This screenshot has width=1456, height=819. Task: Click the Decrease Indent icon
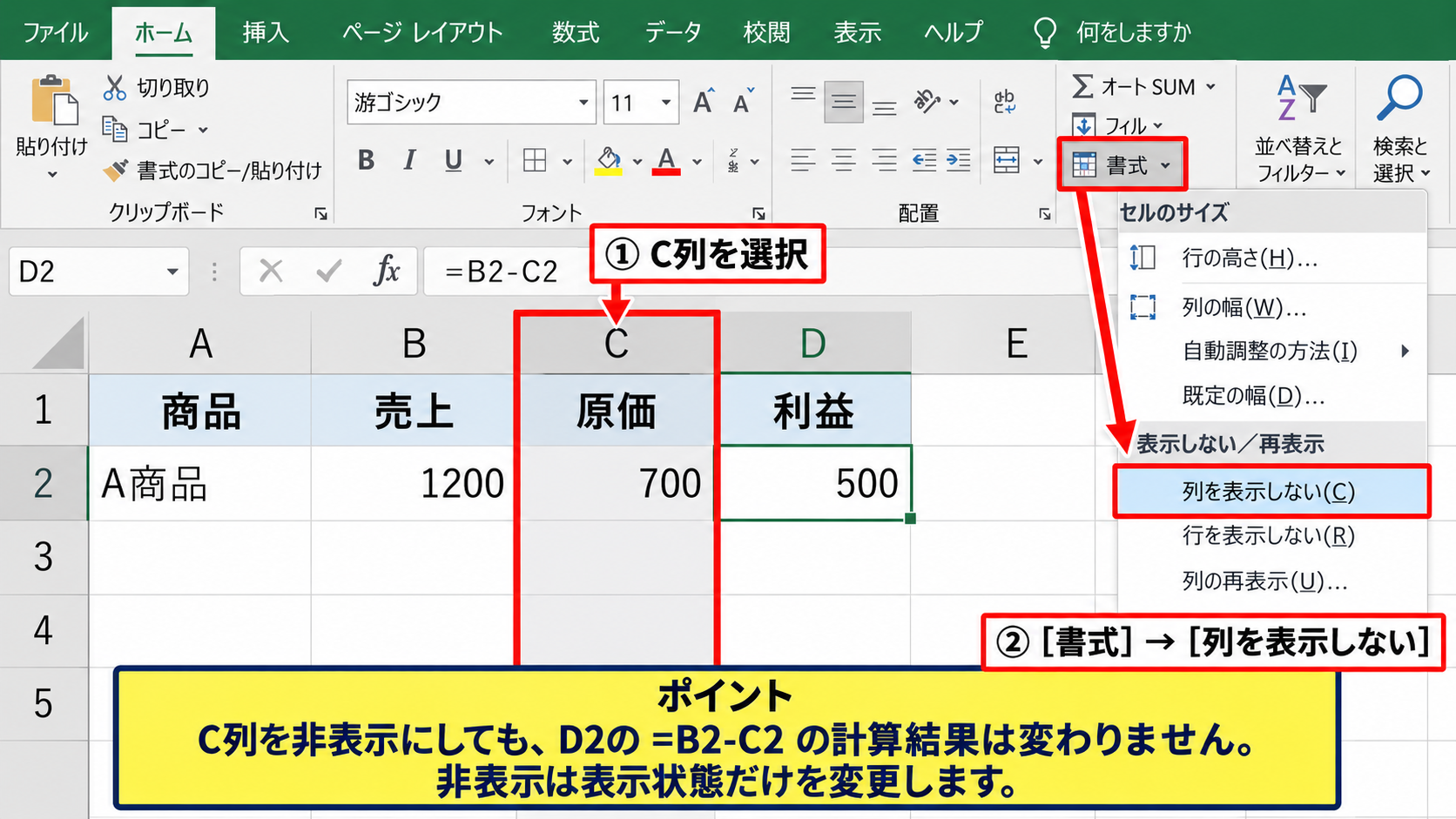pos(924,160)
